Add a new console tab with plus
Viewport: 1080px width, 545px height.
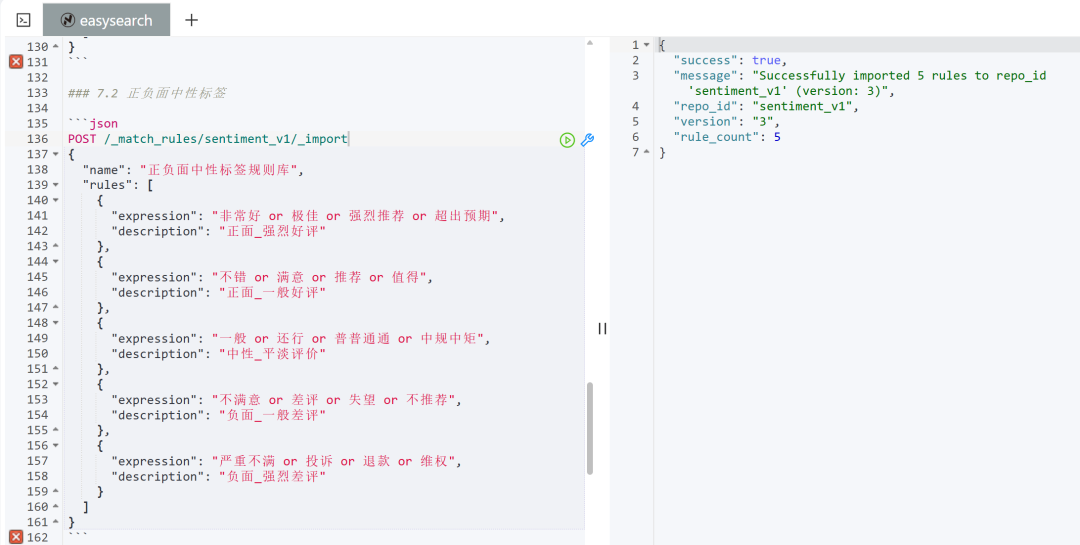point(191,20)
